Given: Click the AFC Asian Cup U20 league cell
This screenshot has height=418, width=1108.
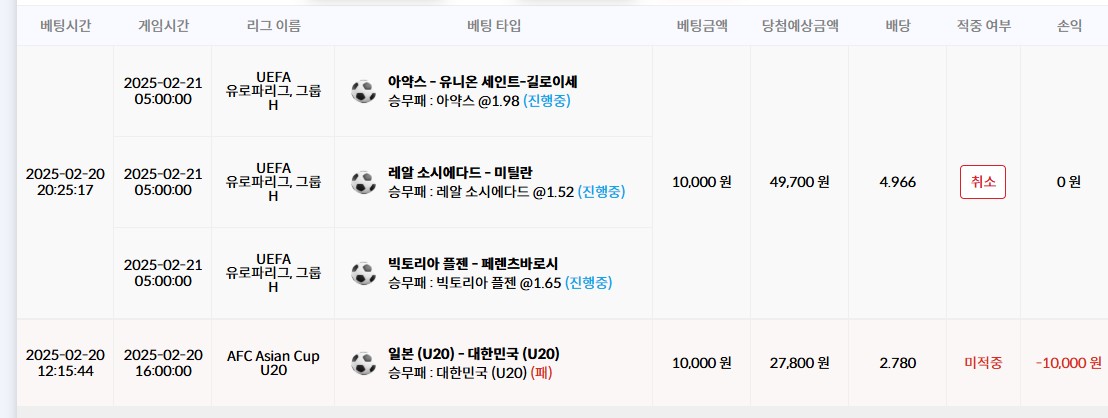Looking at the screenshot, I should [x=273, y=363].
